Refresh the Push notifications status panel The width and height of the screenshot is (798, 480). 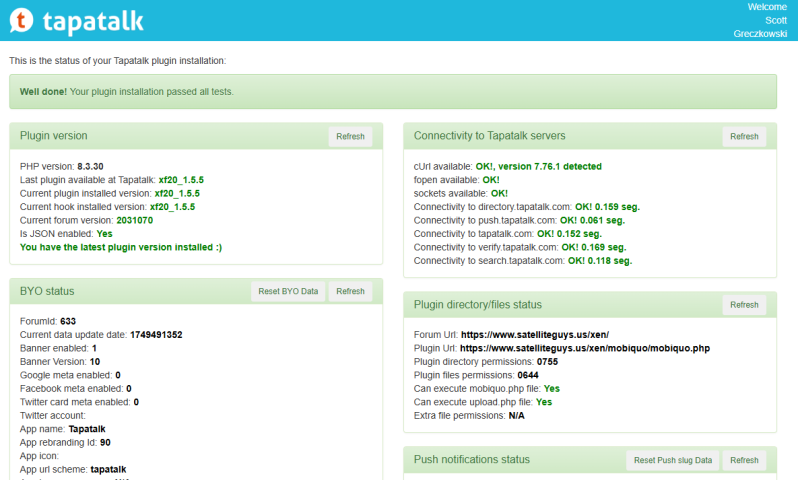pyautogui.click(x=744, y=460)
